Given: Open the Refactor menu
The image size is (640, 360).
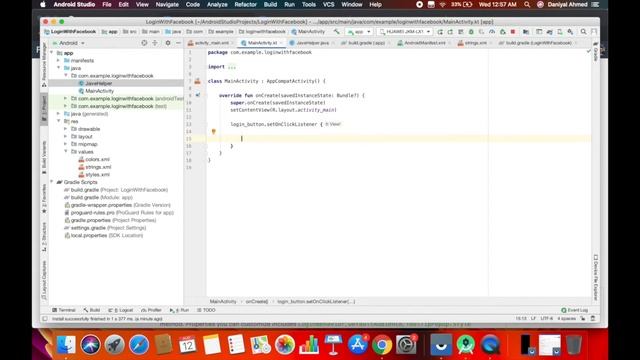Looking at the screenshot, I should (x=245, y=4).
